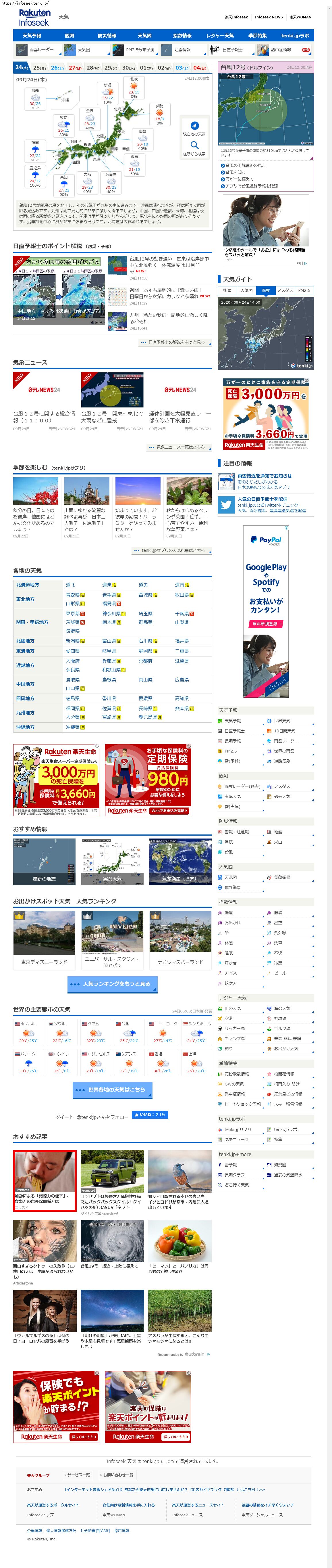The image size is (332, 1568).
Task: Click the Sapporo sunny weather icon
Action: (x=134, y=85)
